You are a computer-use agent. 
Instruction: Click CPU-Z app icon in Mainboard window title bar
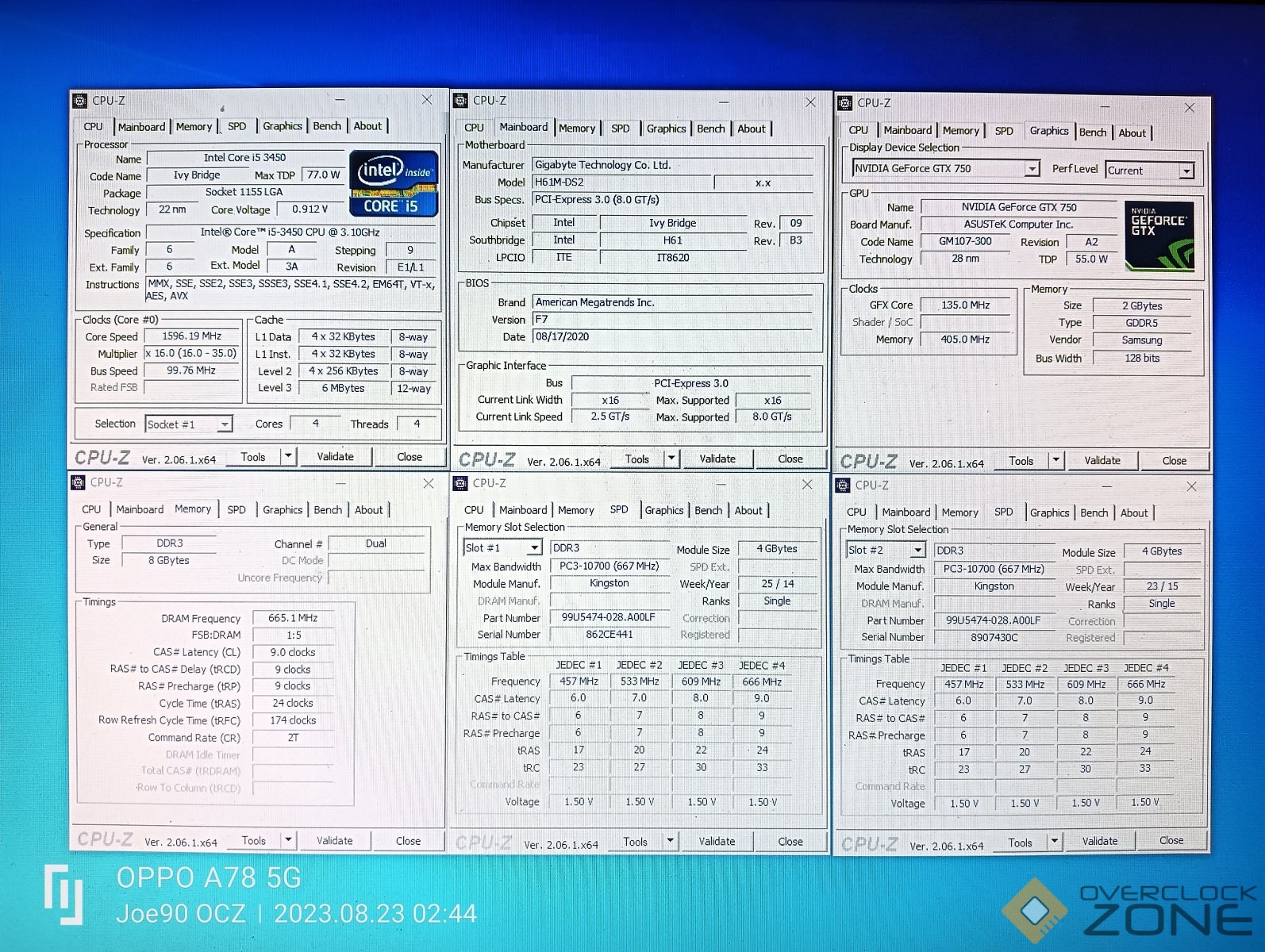(x=460, y=100)
